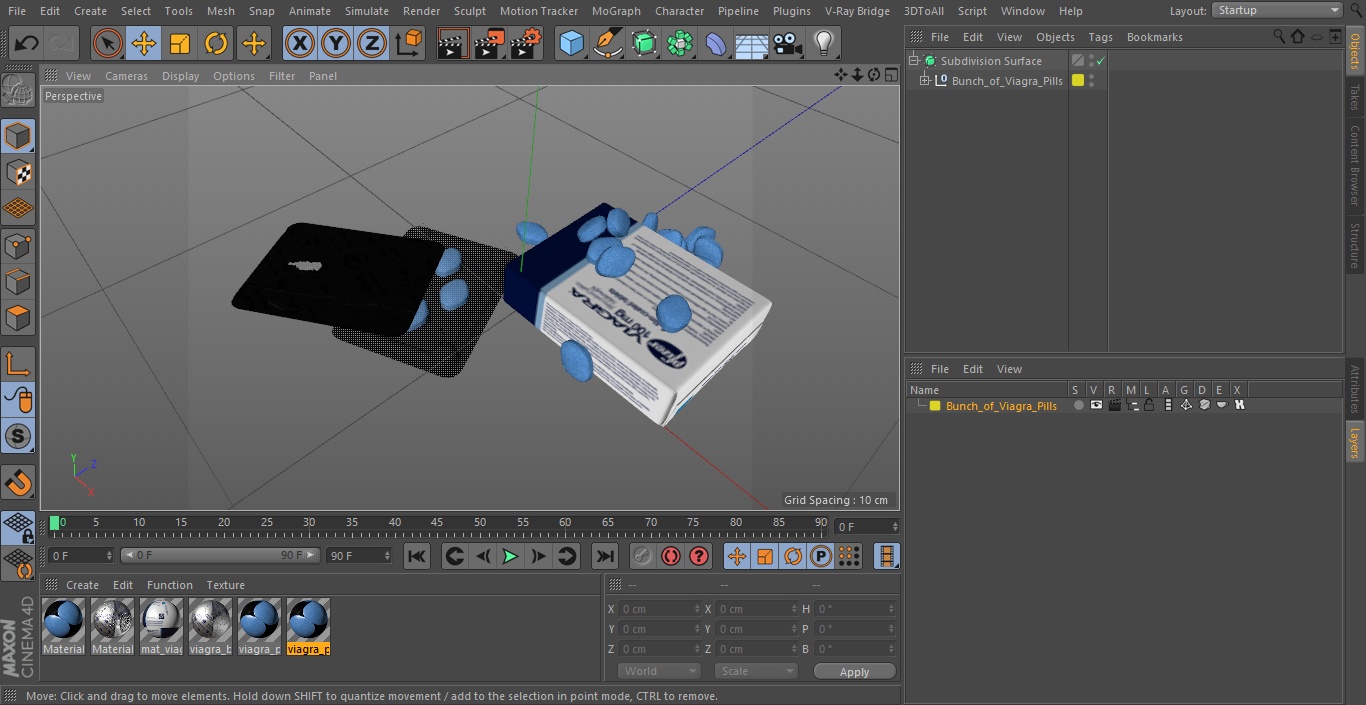Switch to Model mode

[x=18, y=136]
